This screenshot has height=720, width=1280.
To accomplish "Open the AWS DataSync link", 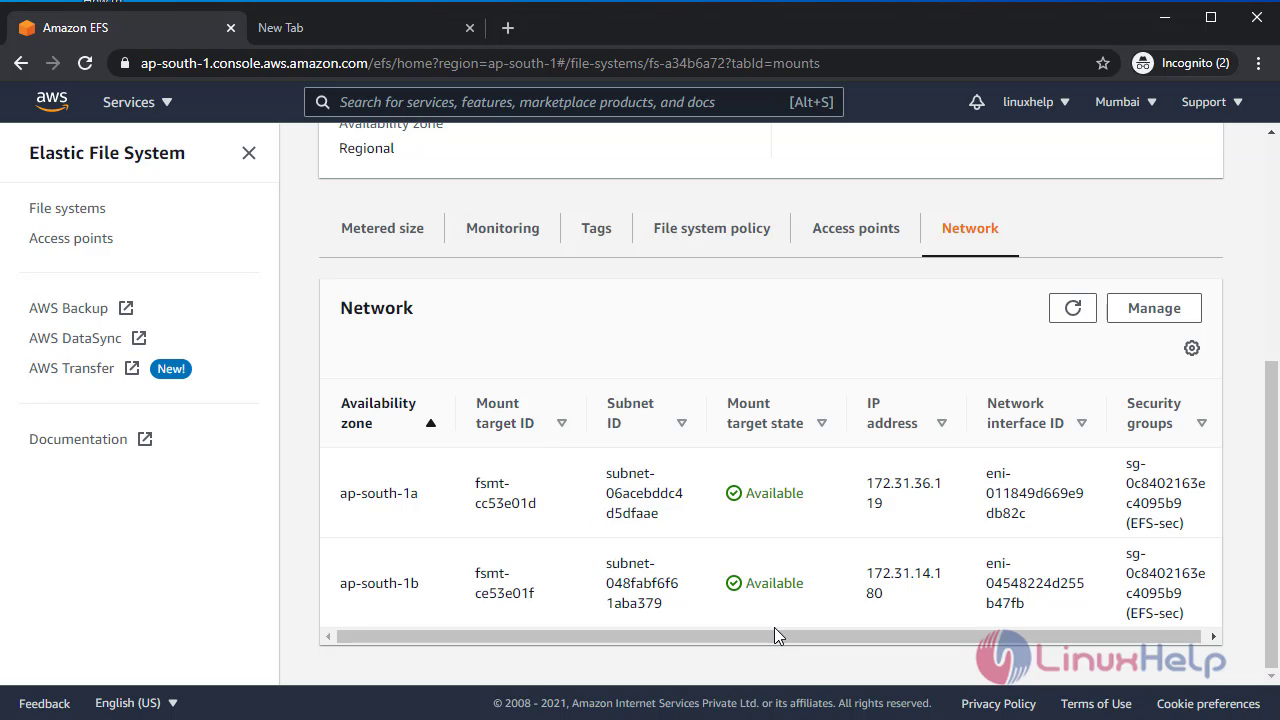I will 75,338.
